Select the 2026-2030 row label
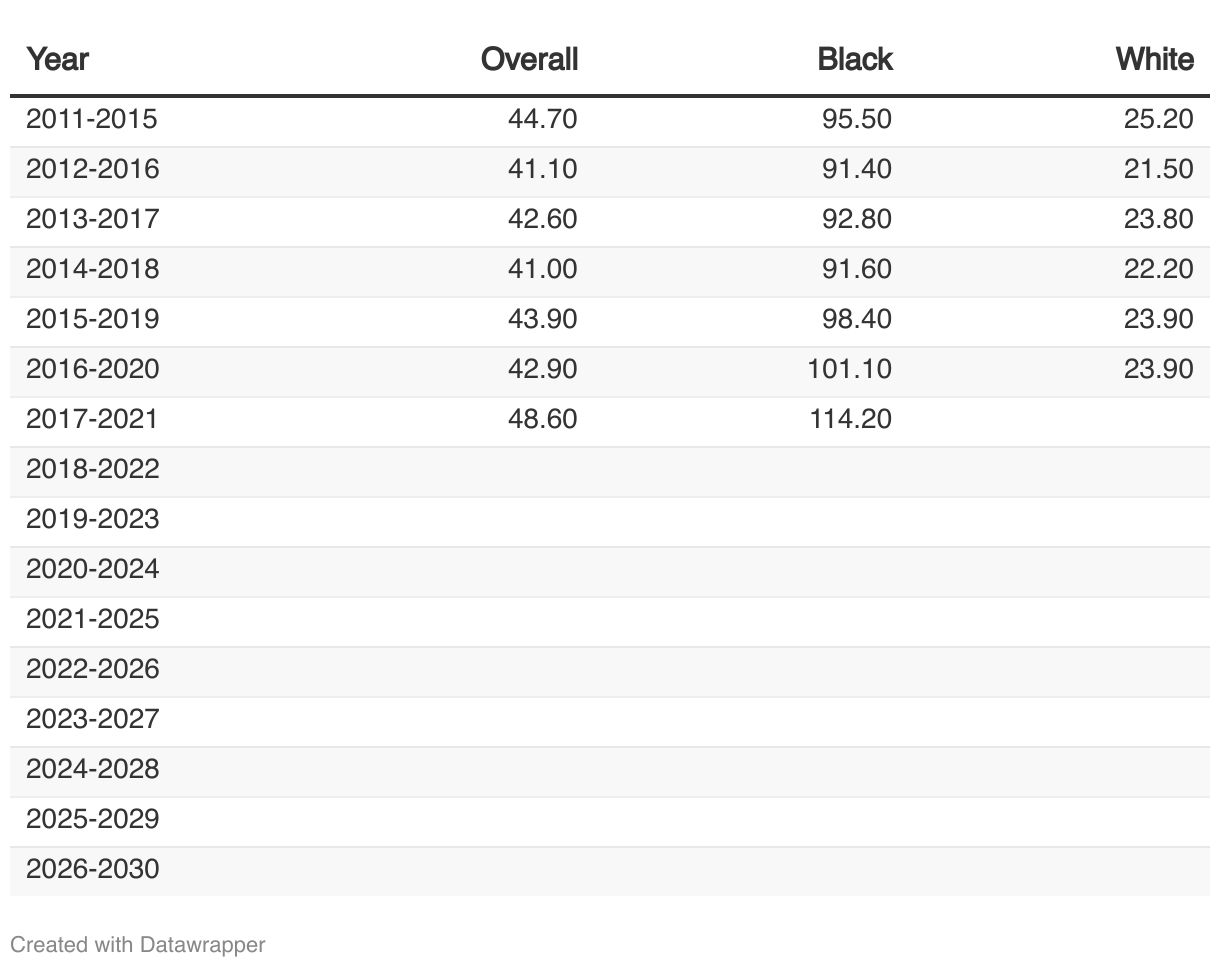Screen dimensions: 1220x968 pyautogui.click(x=92, y=869)
